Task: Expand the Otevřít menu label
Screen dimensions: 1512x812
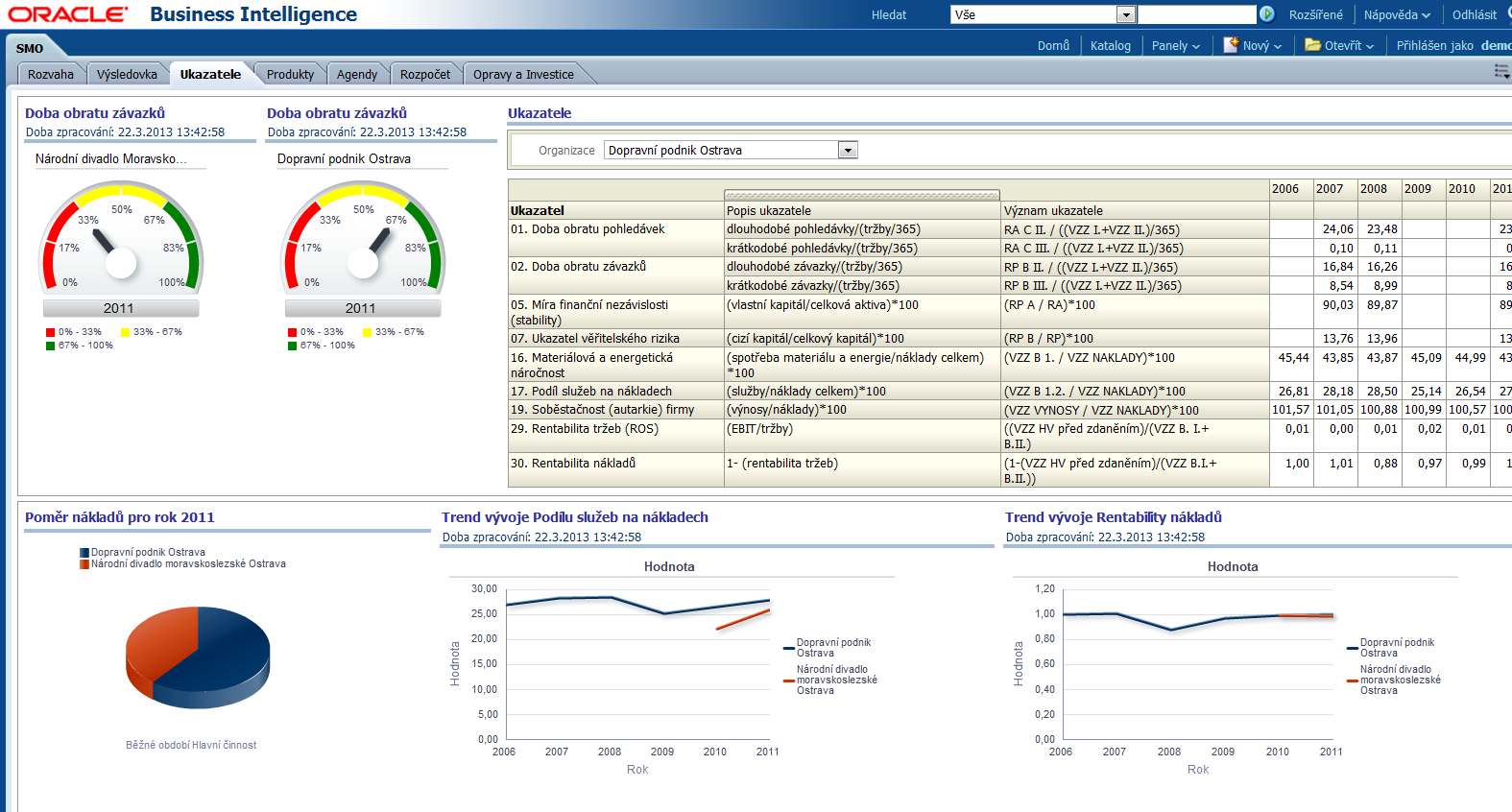Action: 1349,45
